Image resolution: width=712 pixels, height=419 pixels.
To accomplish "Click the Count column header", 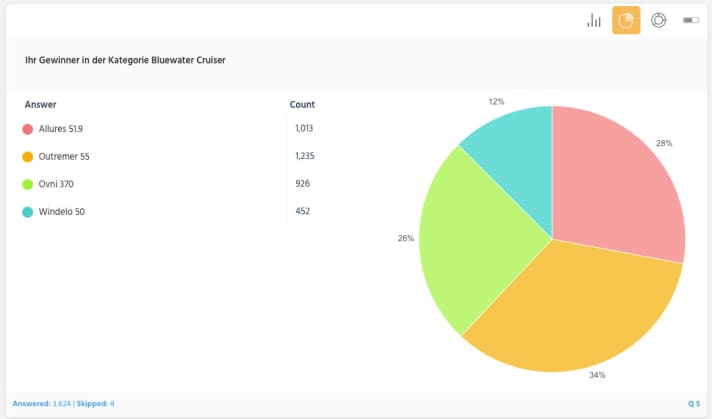I will [x=302, y=104].
